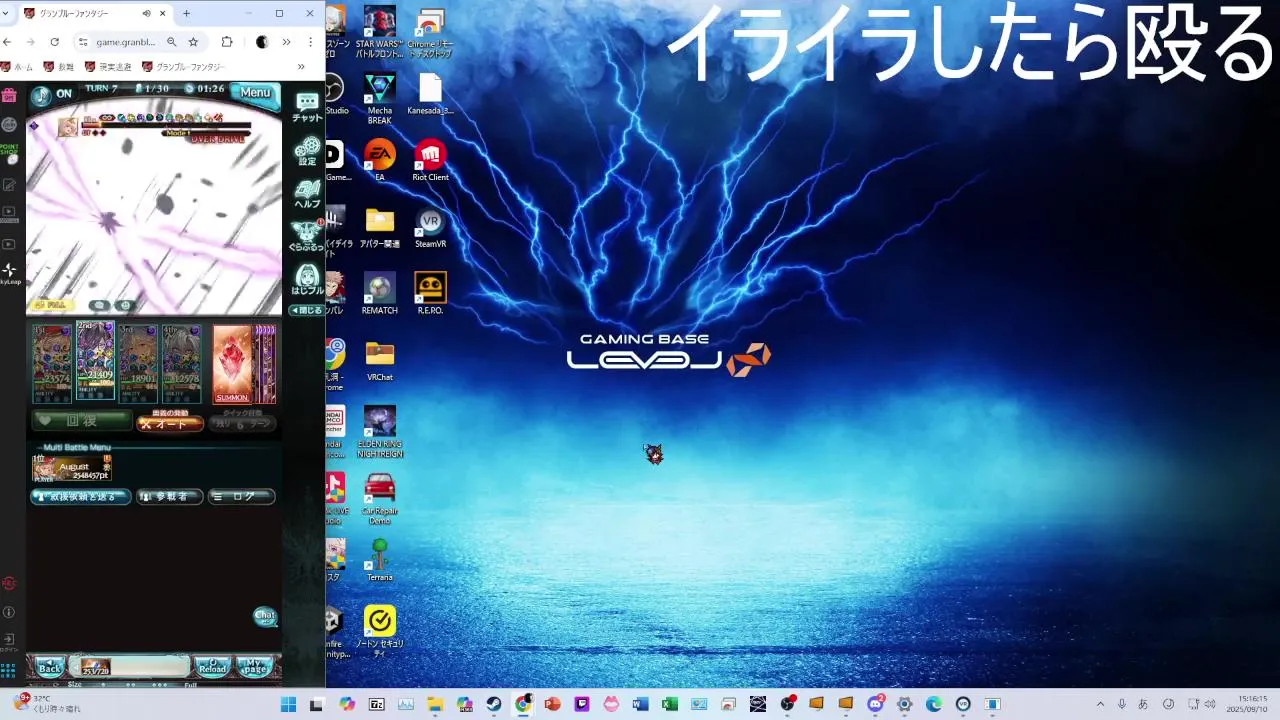Open the 設定 settings gear icon
The image size is (1280, 720).
tap(307, 151)
